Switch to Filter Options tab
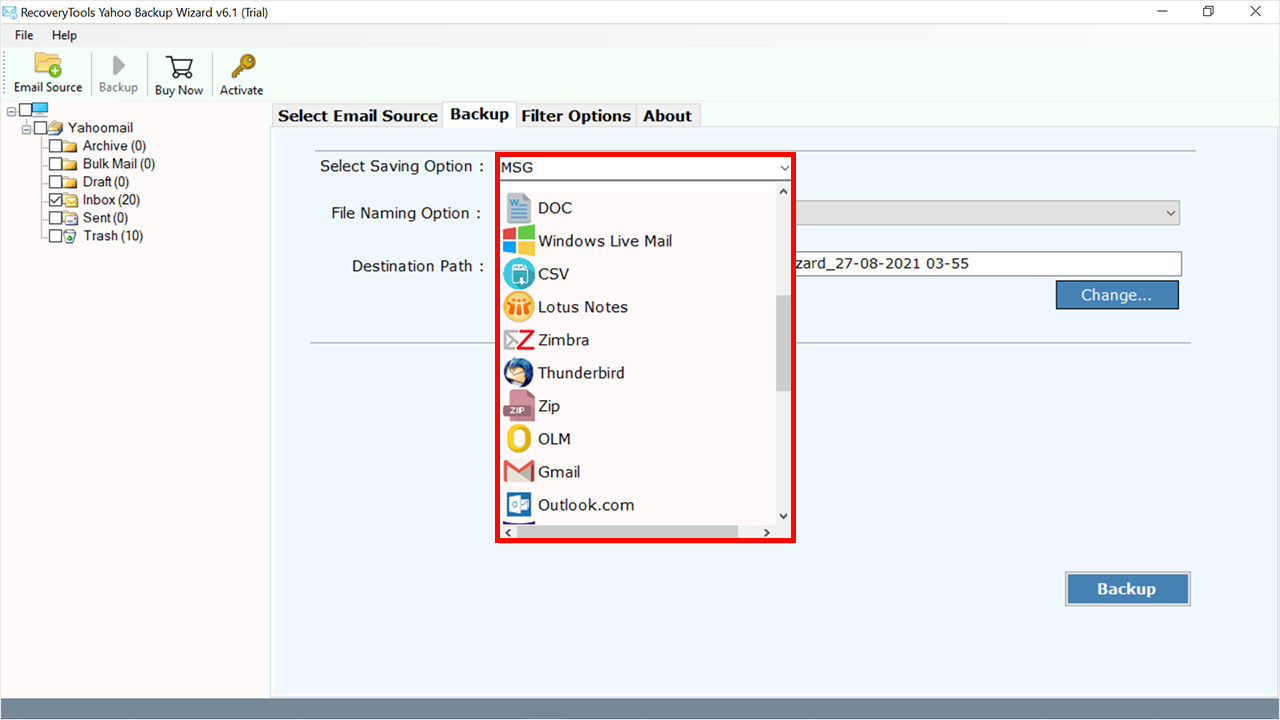The image size is (1280, 720). tap(576, 116)
